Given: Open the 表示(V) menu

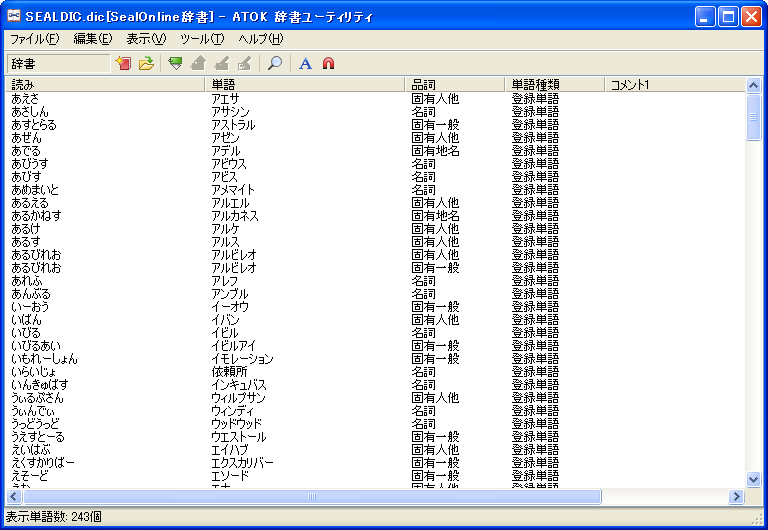Looking at the screenshot, I should tap(146, 39).
